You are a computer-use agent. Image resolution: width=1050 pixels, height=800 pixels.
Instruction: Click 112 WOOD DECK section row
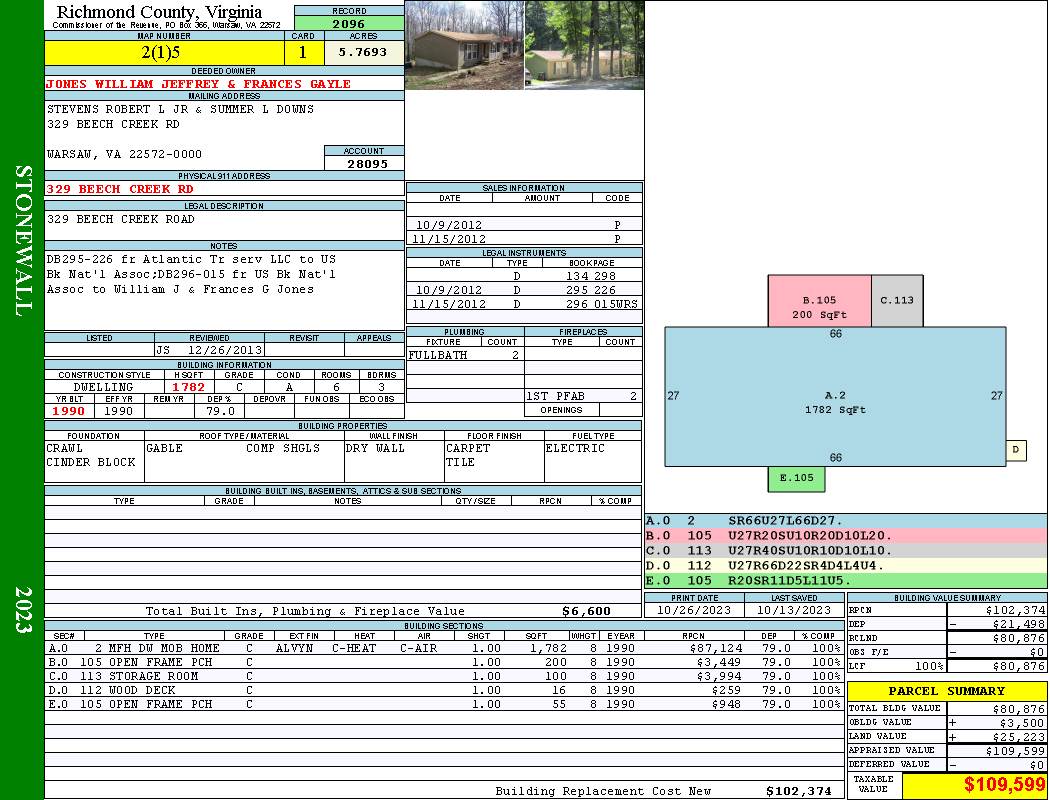tap(443, 690)
